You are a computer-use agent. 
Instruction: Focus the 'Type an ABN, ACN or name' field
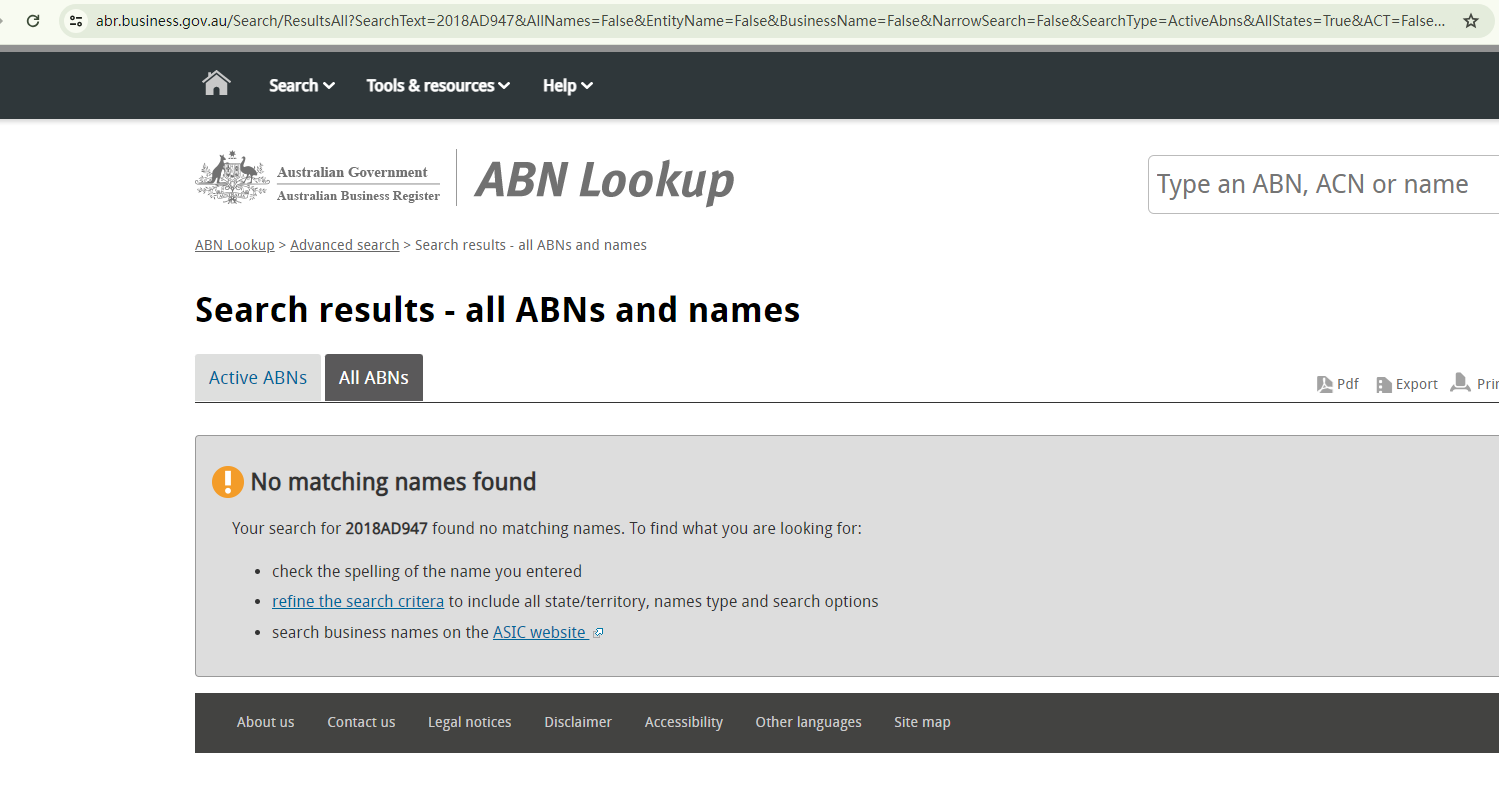pos(1320,184)
